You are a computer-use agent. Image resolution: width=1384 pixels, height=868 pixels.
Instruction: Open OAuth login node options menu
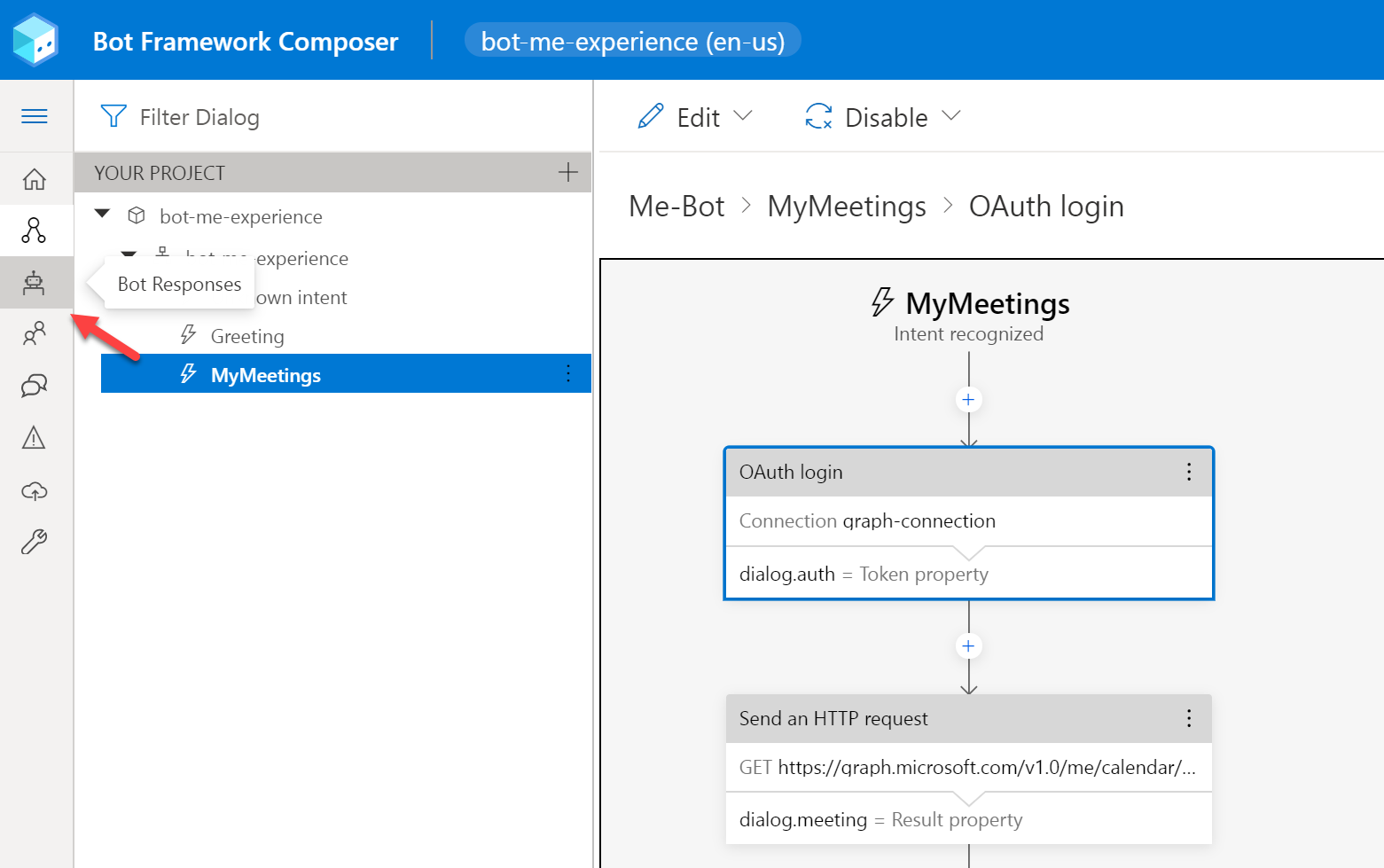1189,472
